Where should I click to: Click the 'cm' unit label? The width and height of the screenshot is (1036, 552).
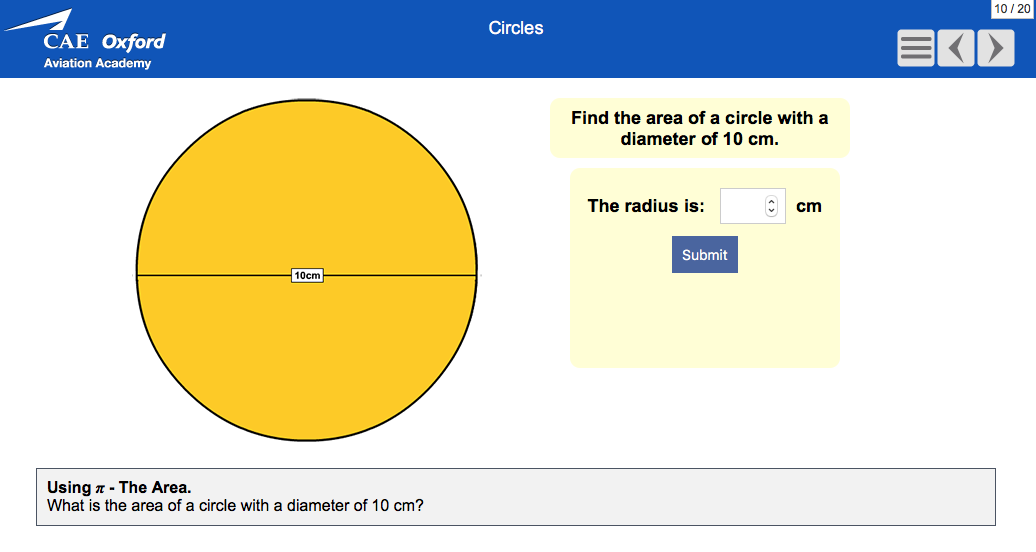[x=809, y=206]
